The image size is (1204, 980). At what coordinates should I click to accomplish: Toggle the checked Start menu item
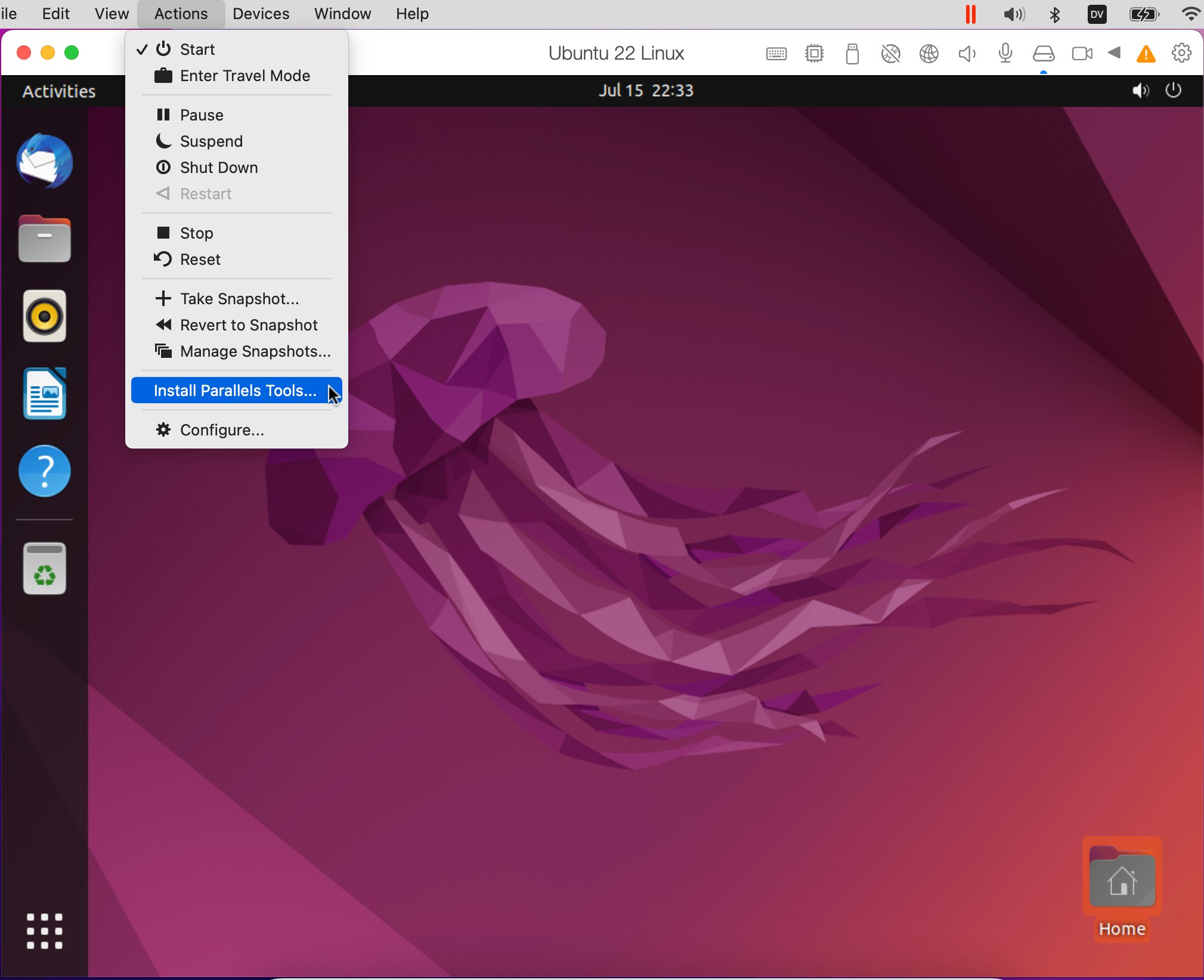197,50
